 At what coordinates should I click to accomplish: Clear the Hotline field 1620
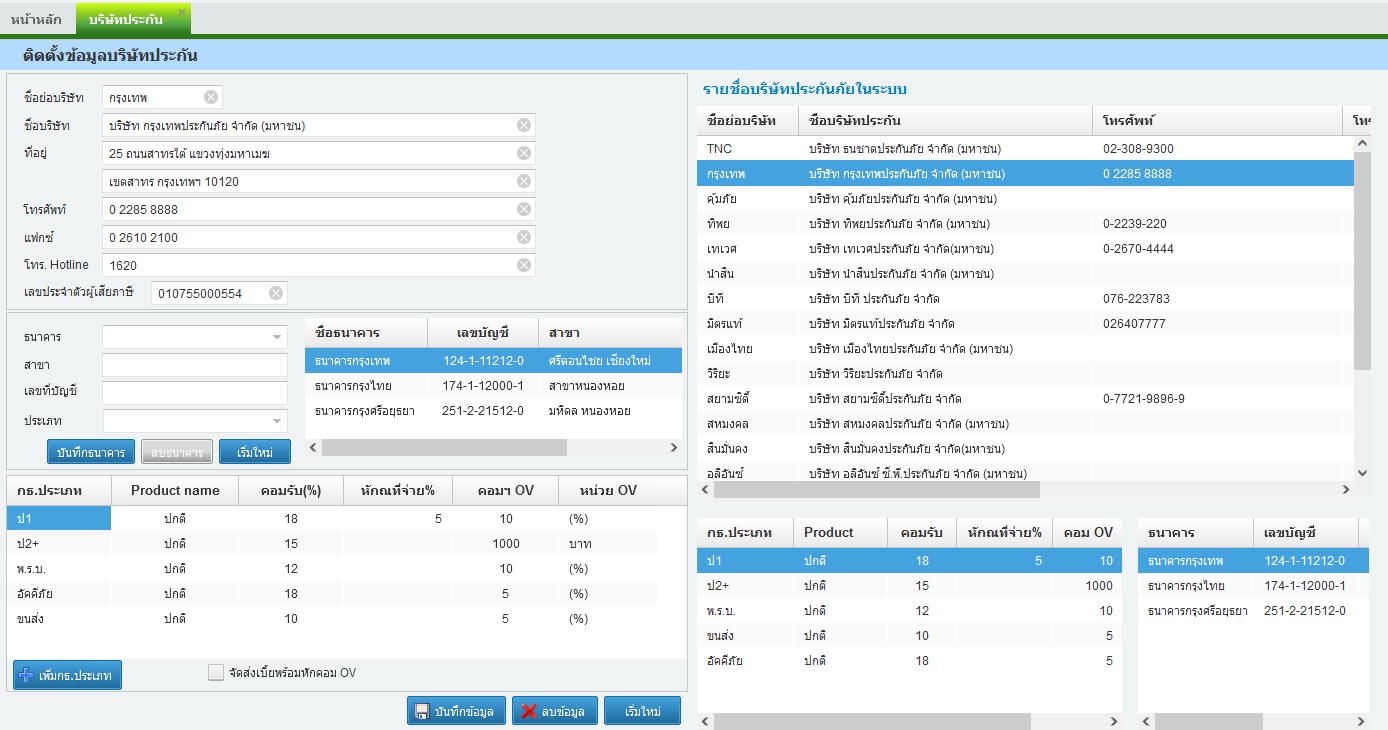point(524,265)
